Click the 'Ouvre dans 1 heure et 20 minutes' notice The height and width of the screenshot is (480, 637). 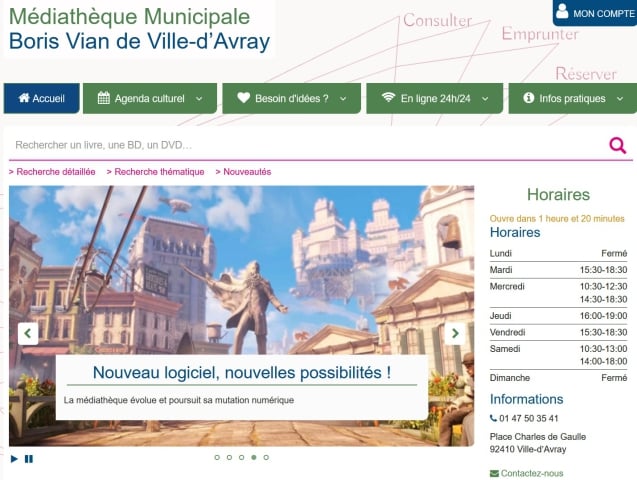557,218
